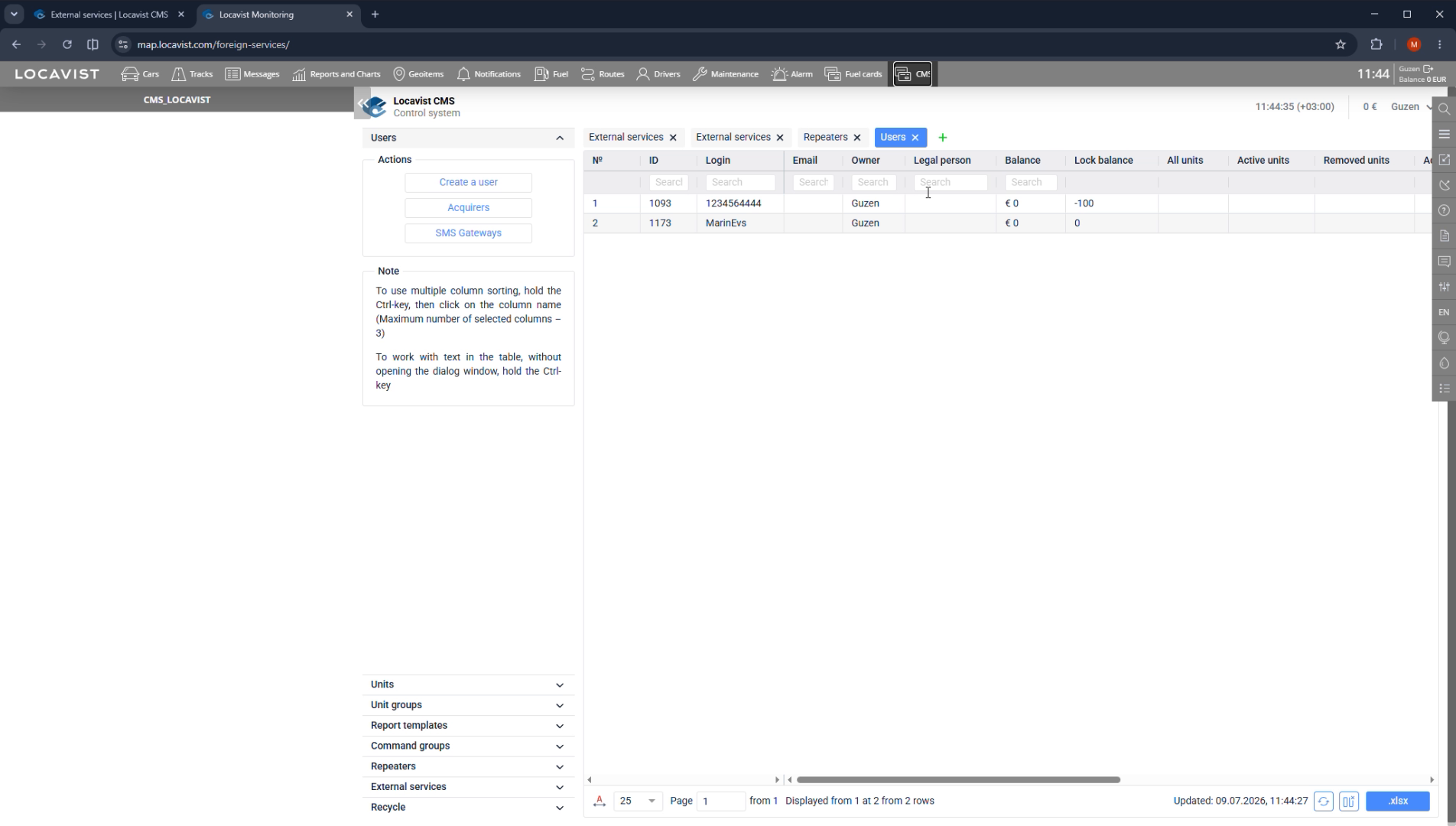Click the right arrow of the horizontal scrollbar

pos(1432,780)
